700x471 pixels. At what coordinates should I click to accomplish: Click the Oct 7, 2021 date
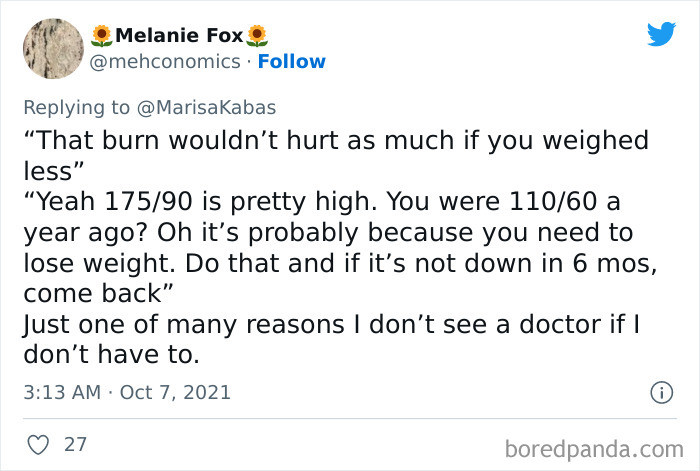tap(175, 392)
